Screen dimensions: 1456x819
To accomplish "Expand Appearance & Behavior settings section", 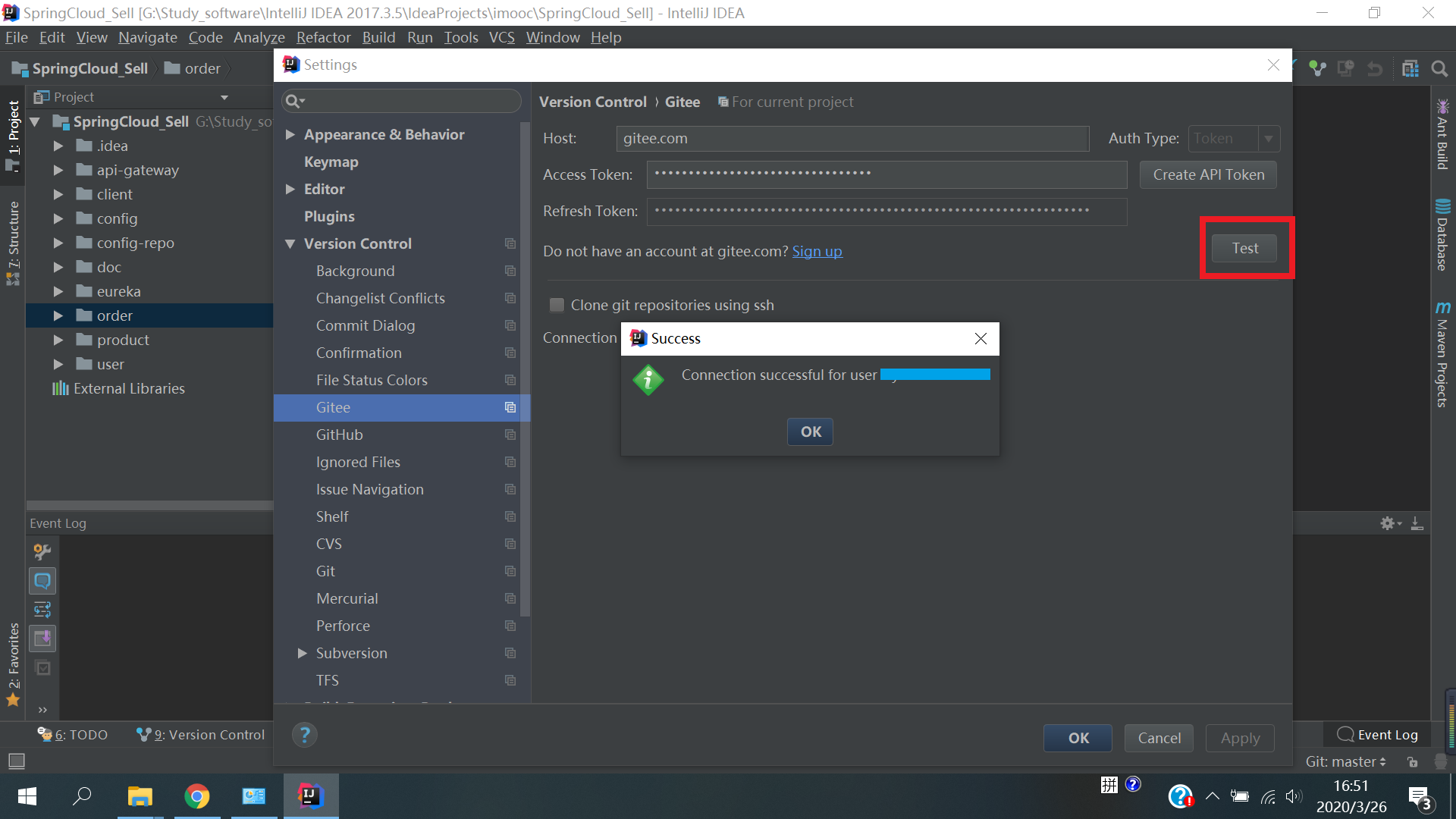I will [x=290, y=135].
